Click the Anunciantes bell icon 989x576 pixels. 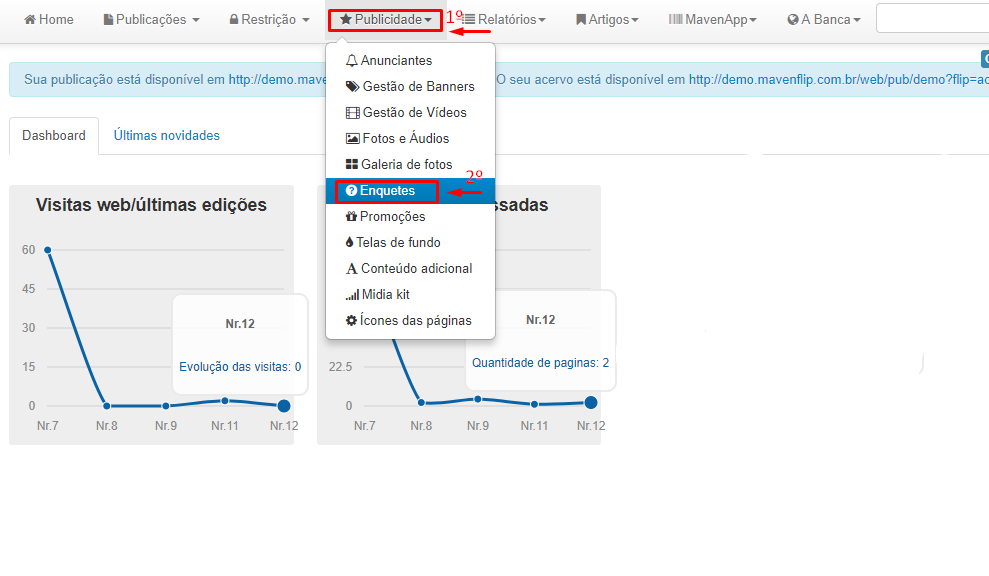click(x=352, y=61)
